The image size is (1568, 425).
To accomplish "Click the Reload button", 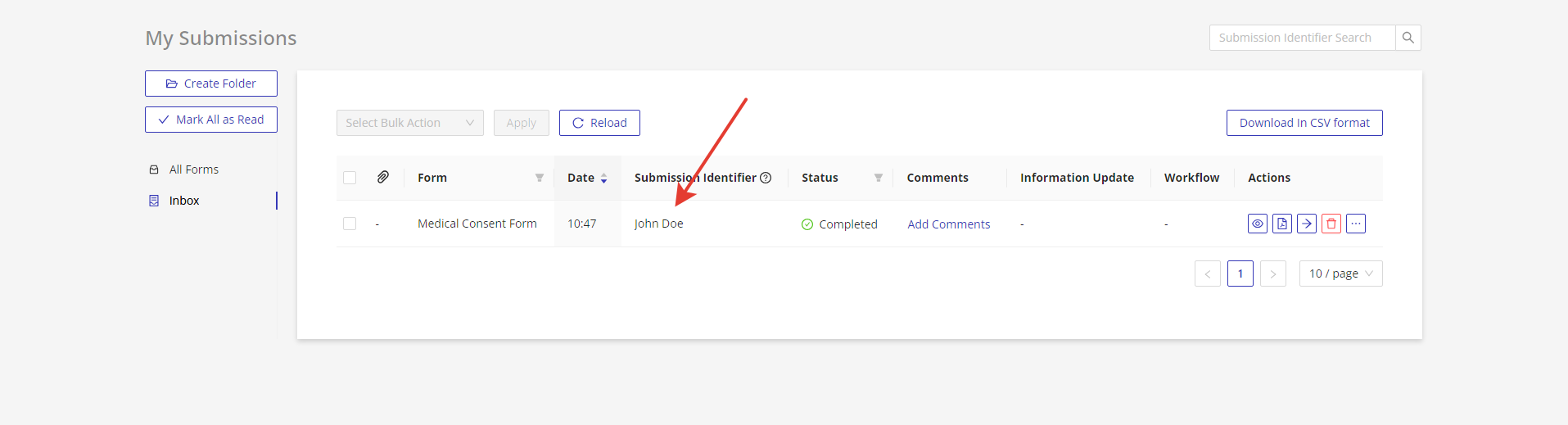I will coord(599,123).
